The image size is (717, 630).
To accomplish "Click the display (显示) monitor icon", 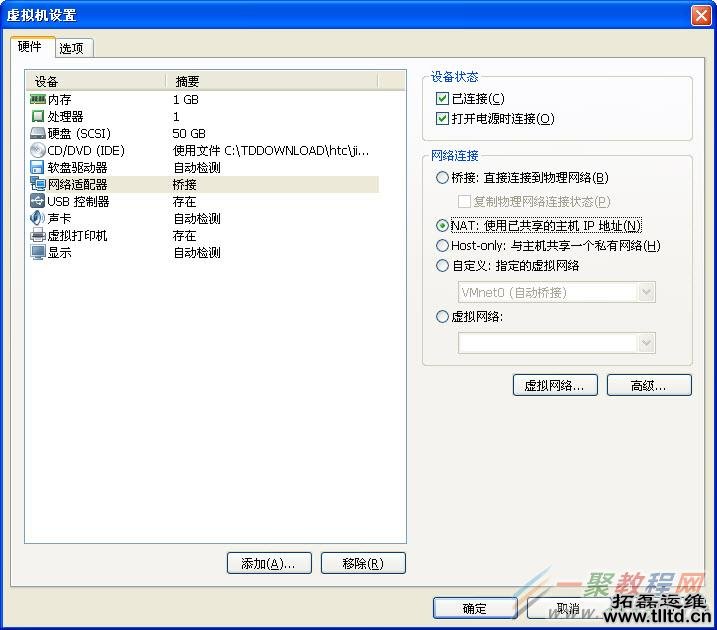I will (37, 252).
